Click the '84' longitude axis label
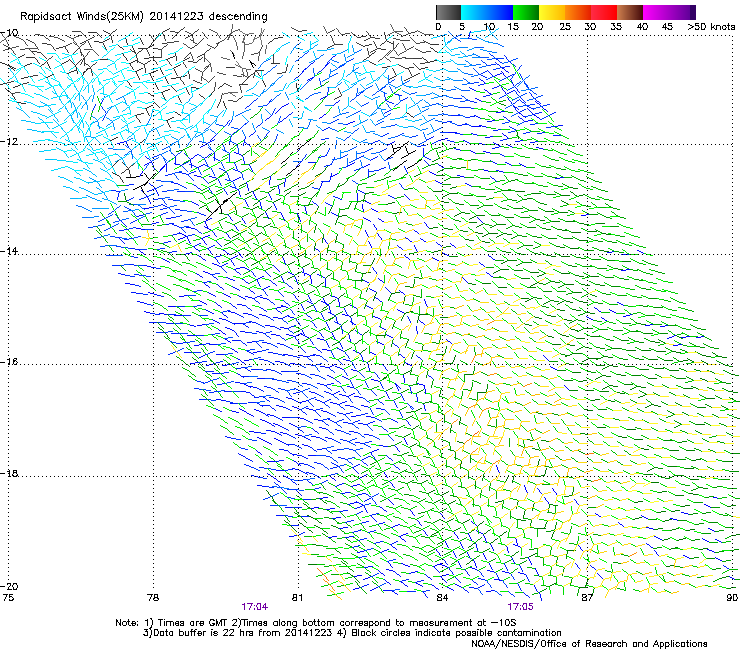 [x=442, y=598]
